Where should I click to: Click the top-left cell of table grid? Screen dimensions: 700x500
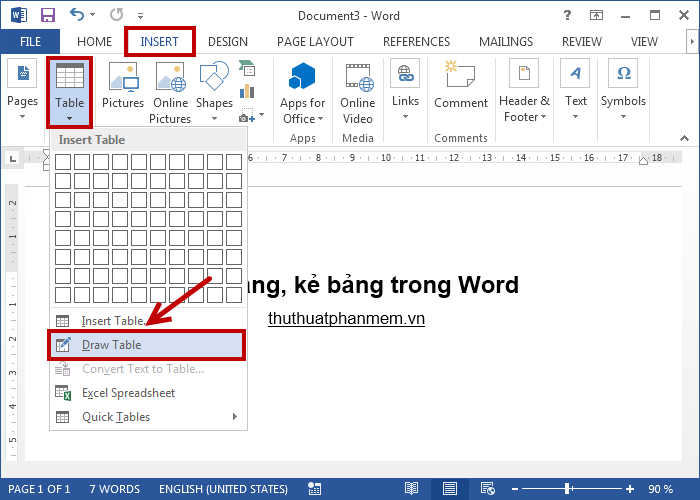click(63, 162)
